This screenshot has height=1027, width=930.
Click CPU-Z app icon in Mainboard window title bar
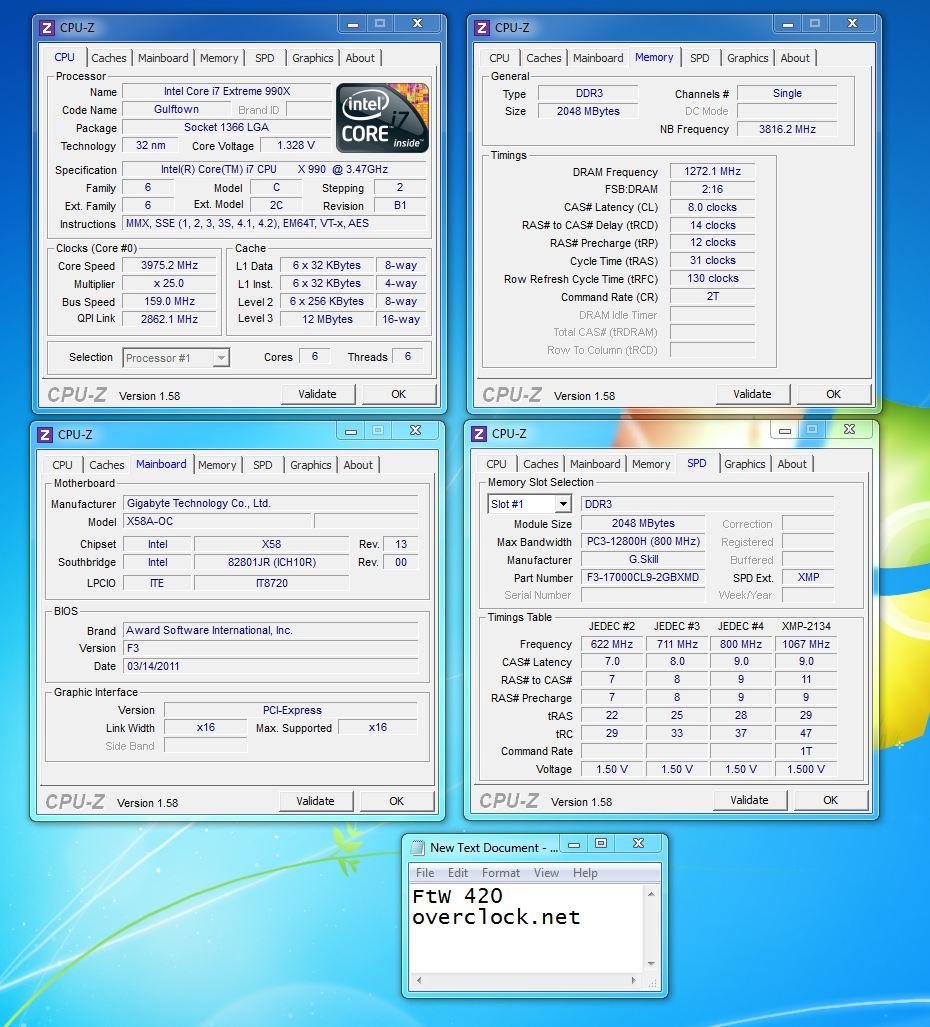point(45,434)
